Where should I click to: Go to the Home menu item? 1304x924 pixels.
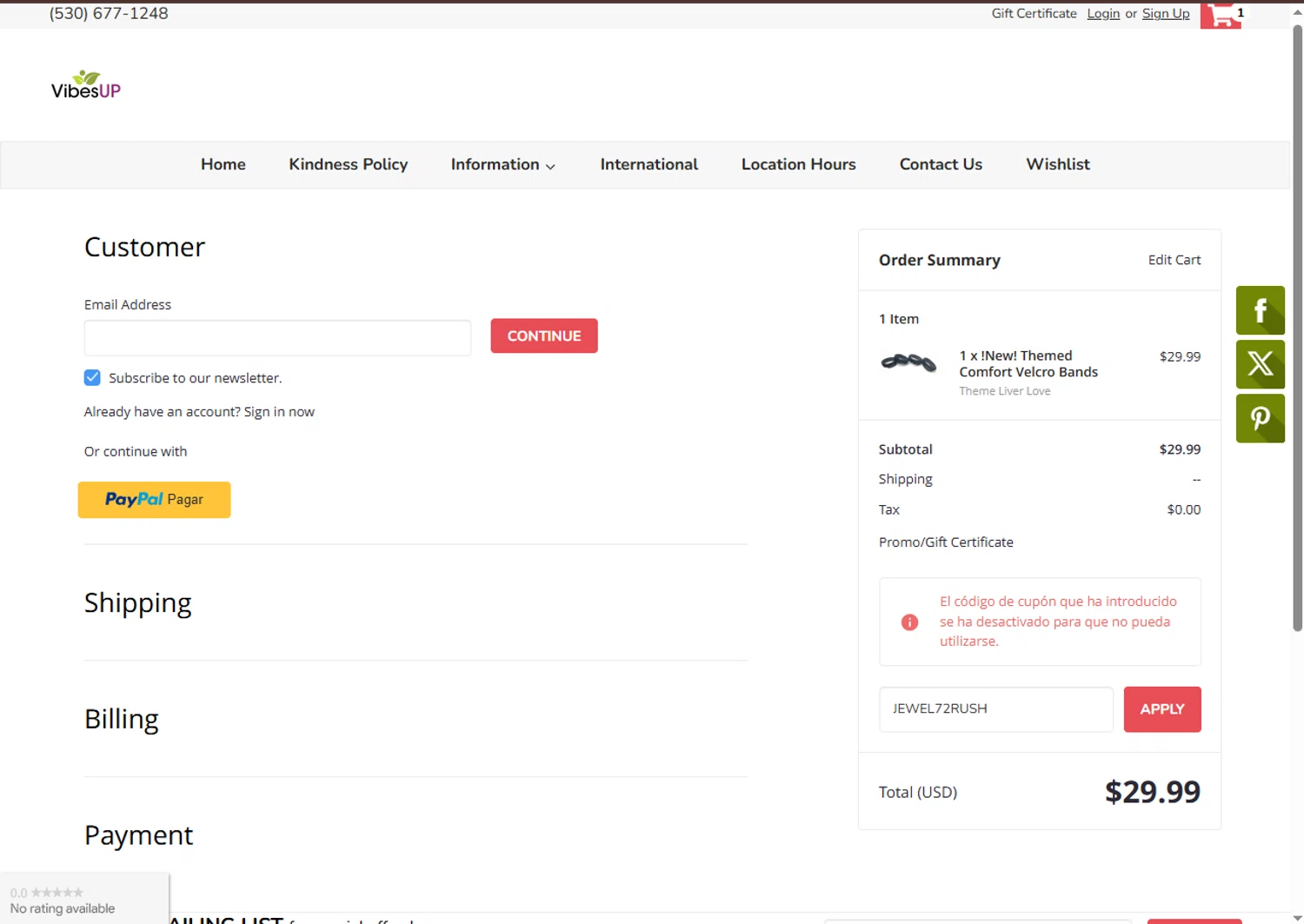pos(223,164)
